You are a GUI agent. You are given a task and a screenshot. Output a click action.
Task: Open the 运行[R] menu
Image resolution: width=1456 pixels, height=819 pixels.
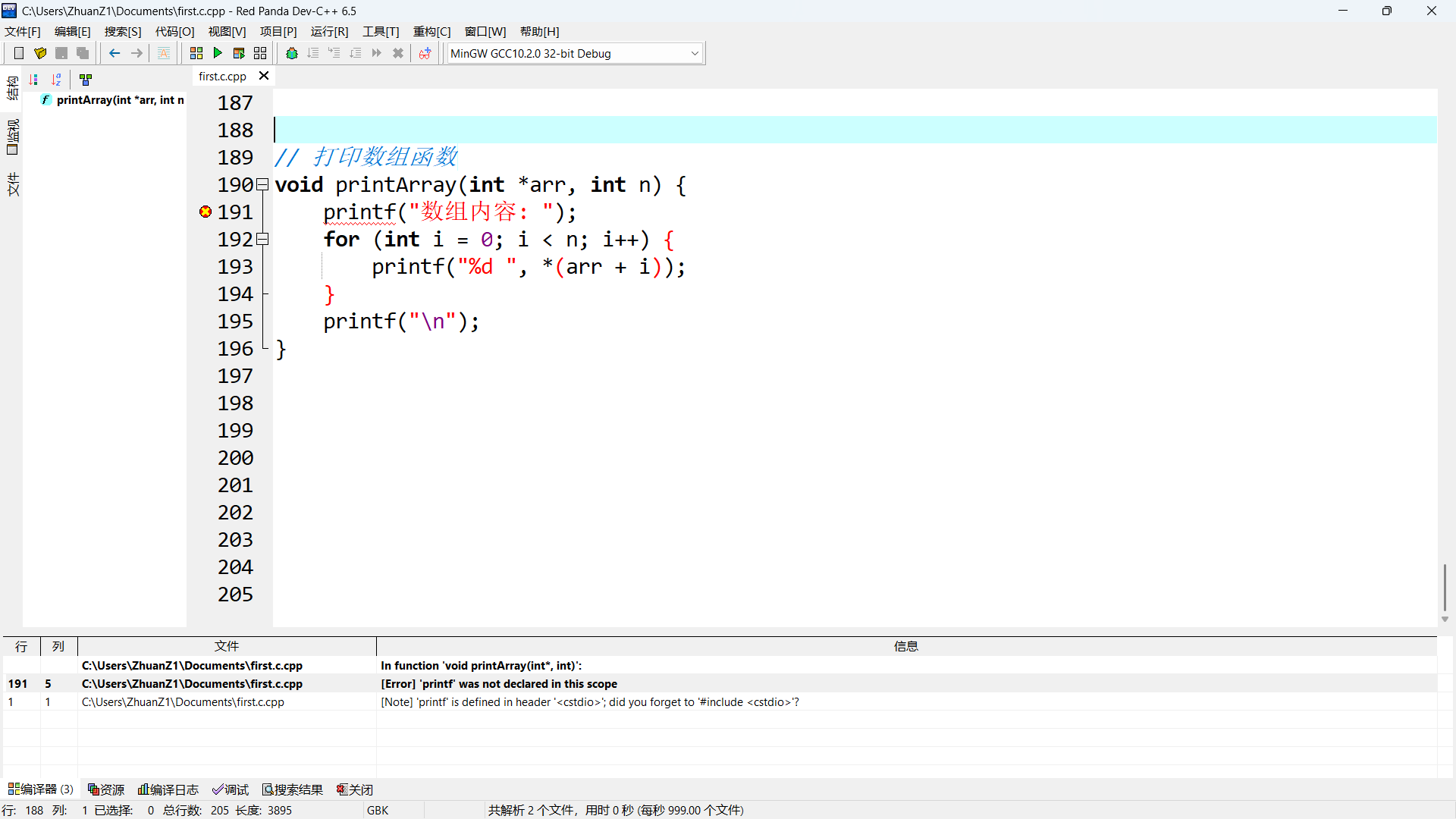(329, 31)
